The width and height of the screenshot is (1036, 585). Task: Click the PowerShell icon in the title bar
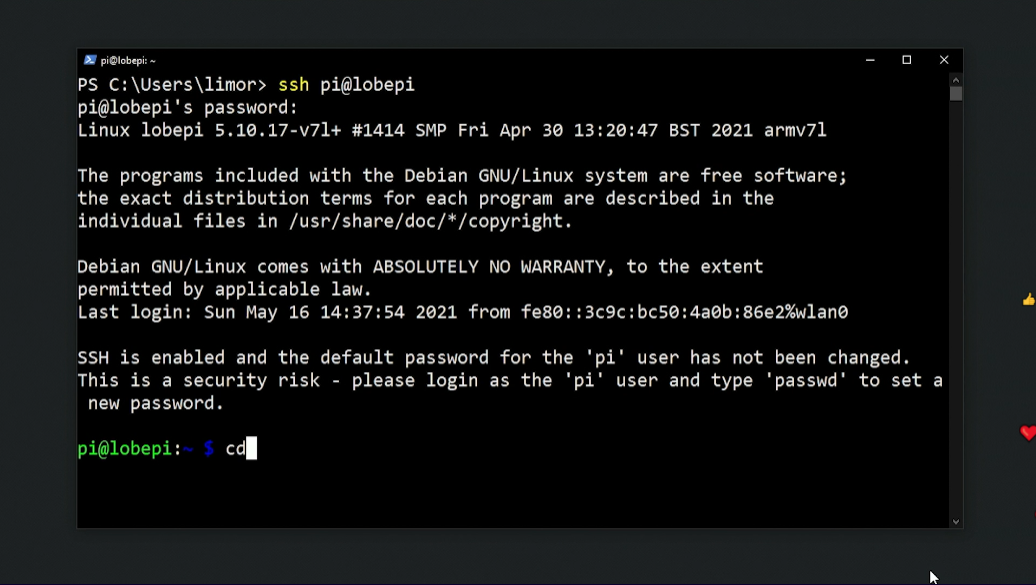click(x=90, y=60)
